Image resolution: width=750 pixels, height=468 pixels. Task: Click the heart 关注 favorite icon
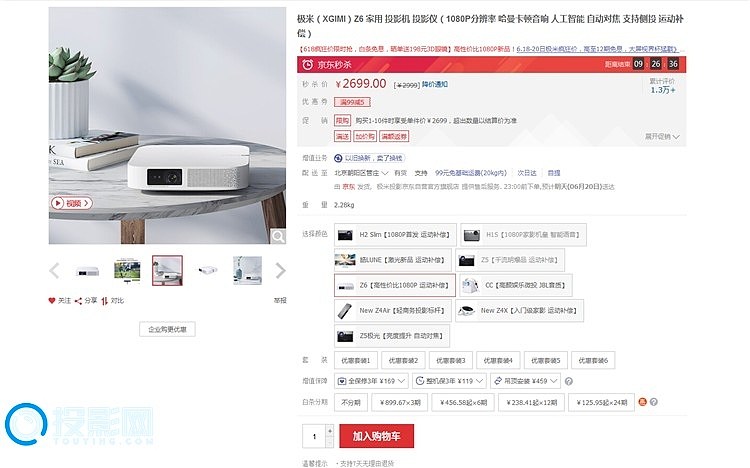click(52, 301)
